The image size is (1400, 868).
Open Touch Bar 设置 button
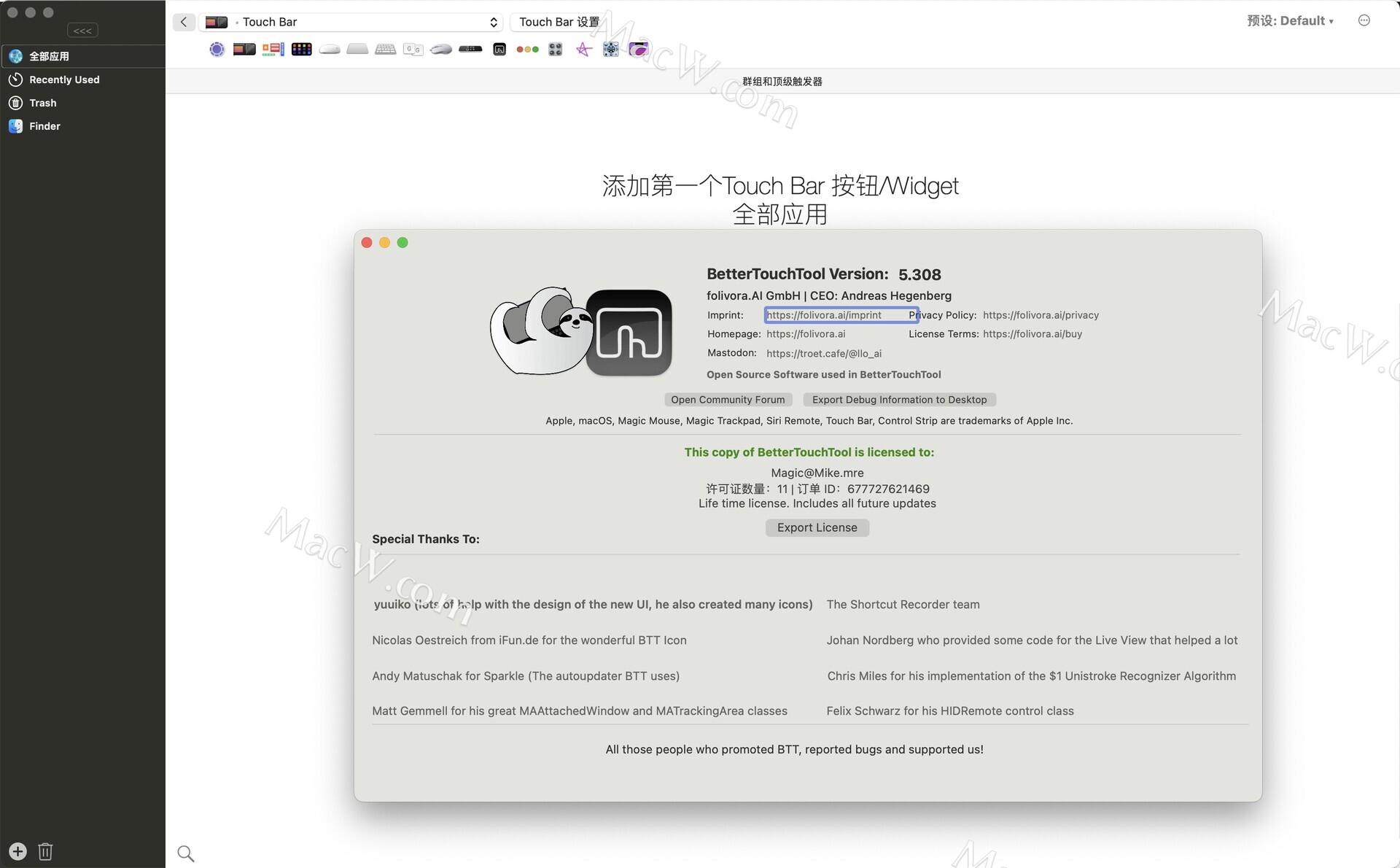559,22
